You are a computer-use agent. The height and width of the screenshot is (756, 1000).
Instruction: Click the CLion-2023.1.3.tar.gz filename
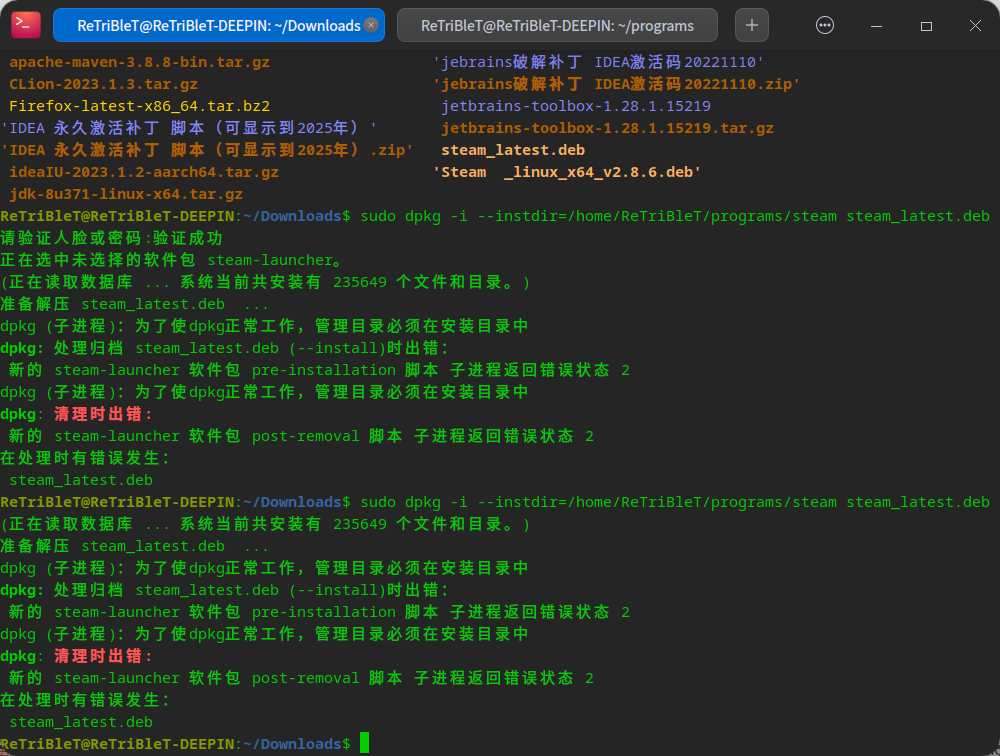coord(103,84)
